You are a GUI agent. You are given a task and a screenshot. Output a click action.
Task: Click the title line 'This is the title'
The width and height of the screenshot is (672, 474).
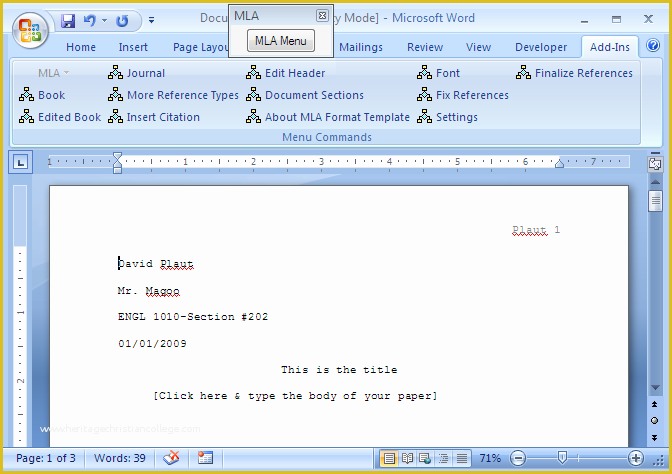[339, 369]
